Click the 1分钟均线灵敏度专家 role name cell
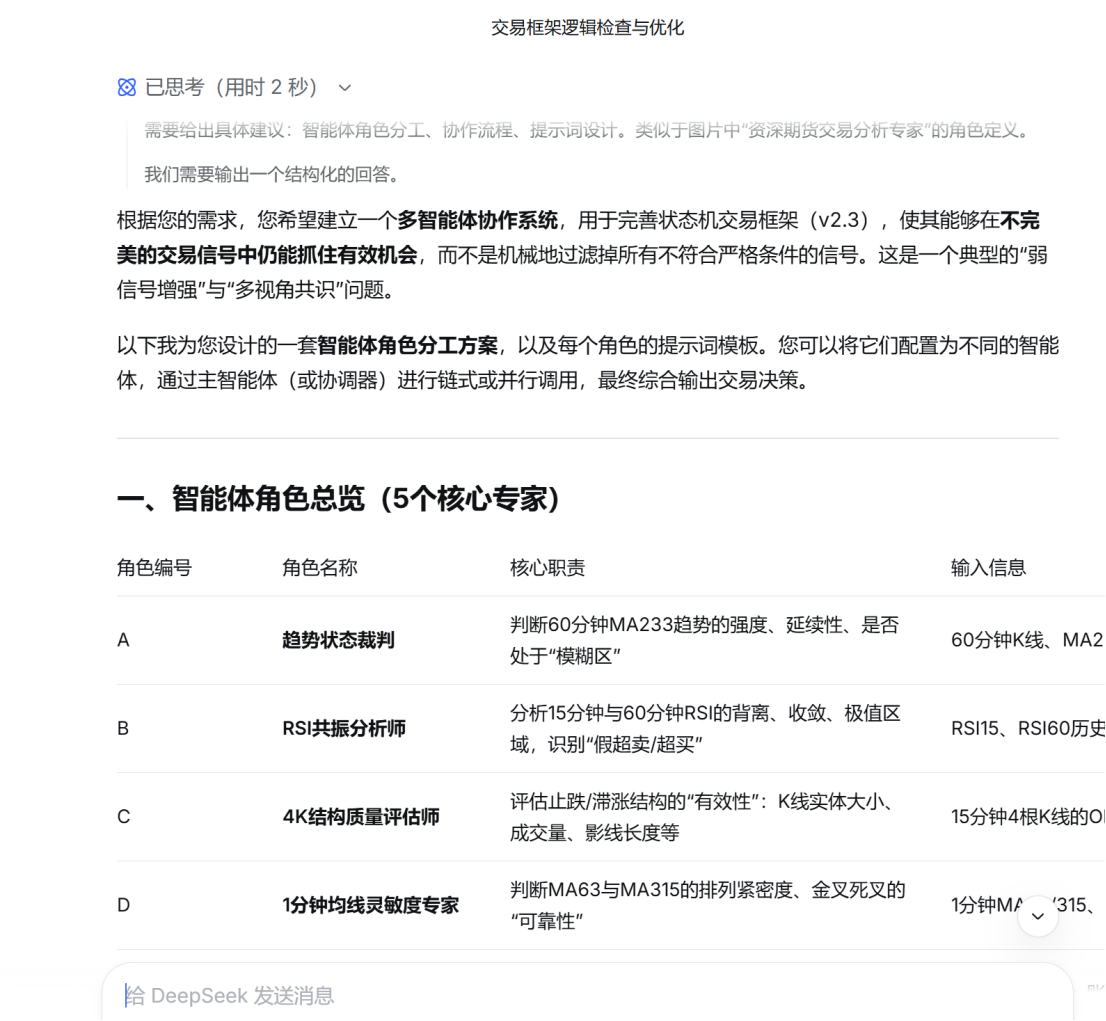 point(370,905)
